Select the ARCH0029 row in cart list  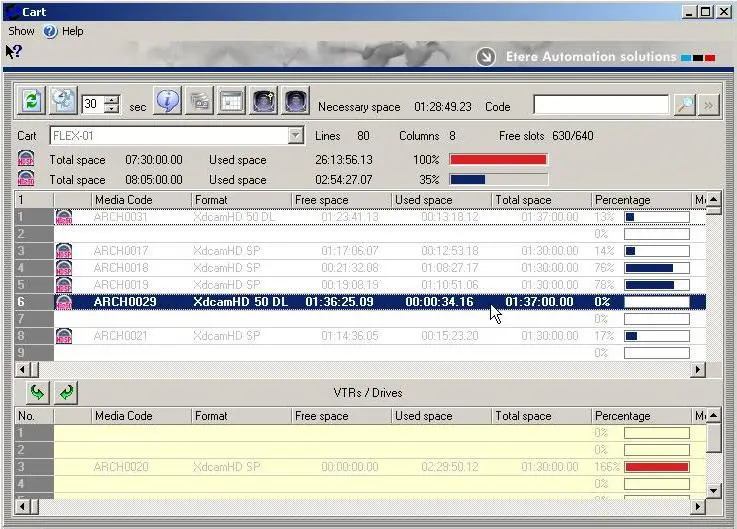click(300, 302)
